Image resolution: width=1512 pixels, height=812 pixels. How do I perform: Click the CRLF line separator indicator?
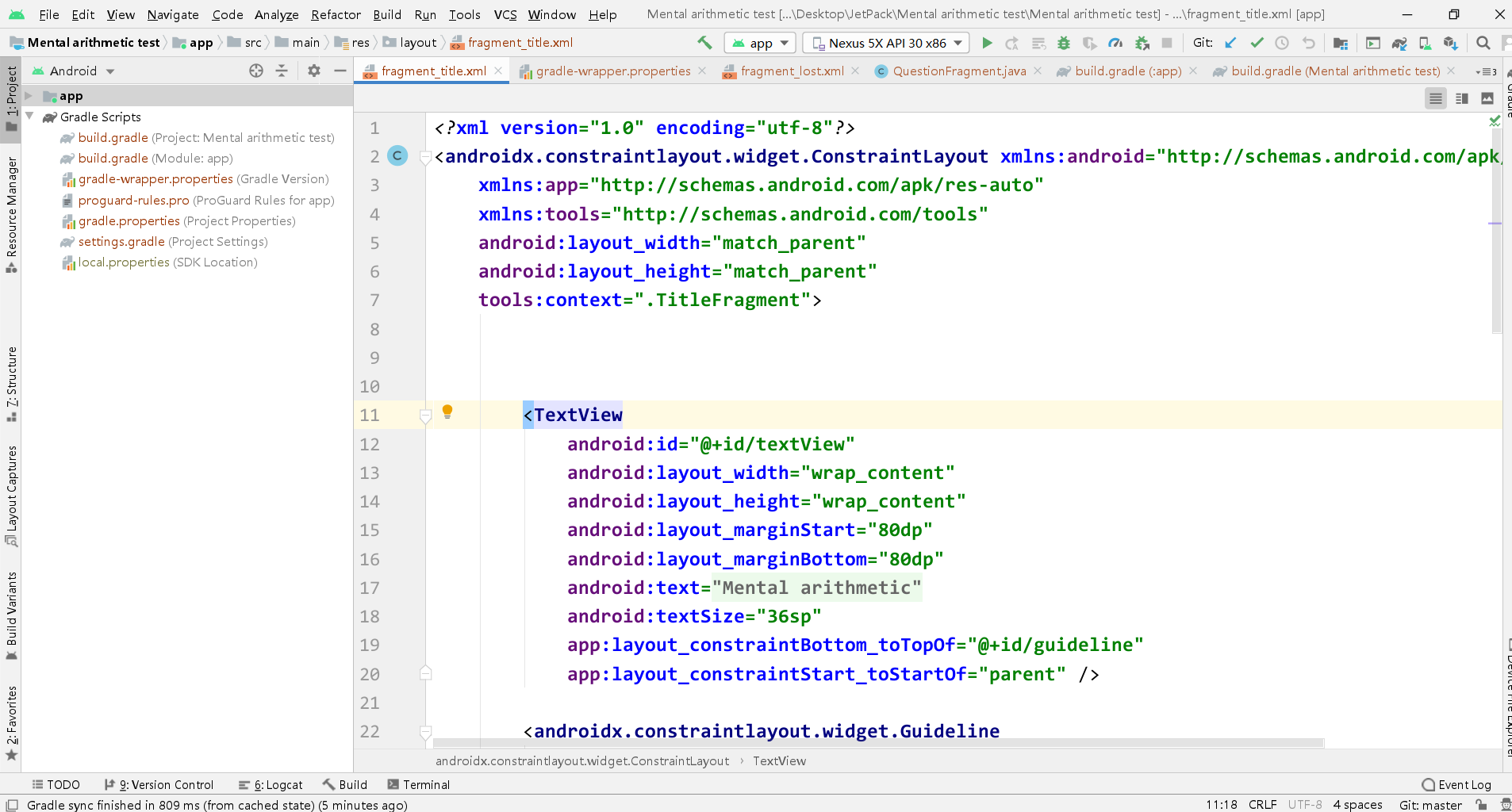tap(1262, 805)
